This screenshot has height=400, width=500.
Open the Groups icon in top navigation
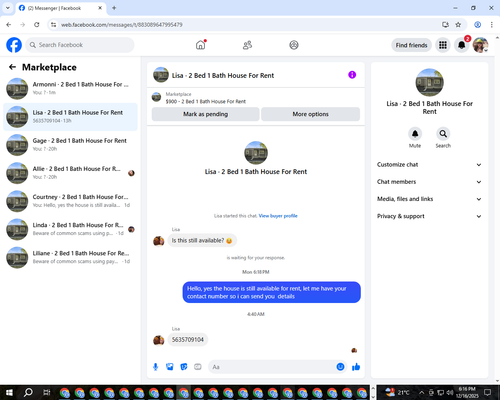294,45
